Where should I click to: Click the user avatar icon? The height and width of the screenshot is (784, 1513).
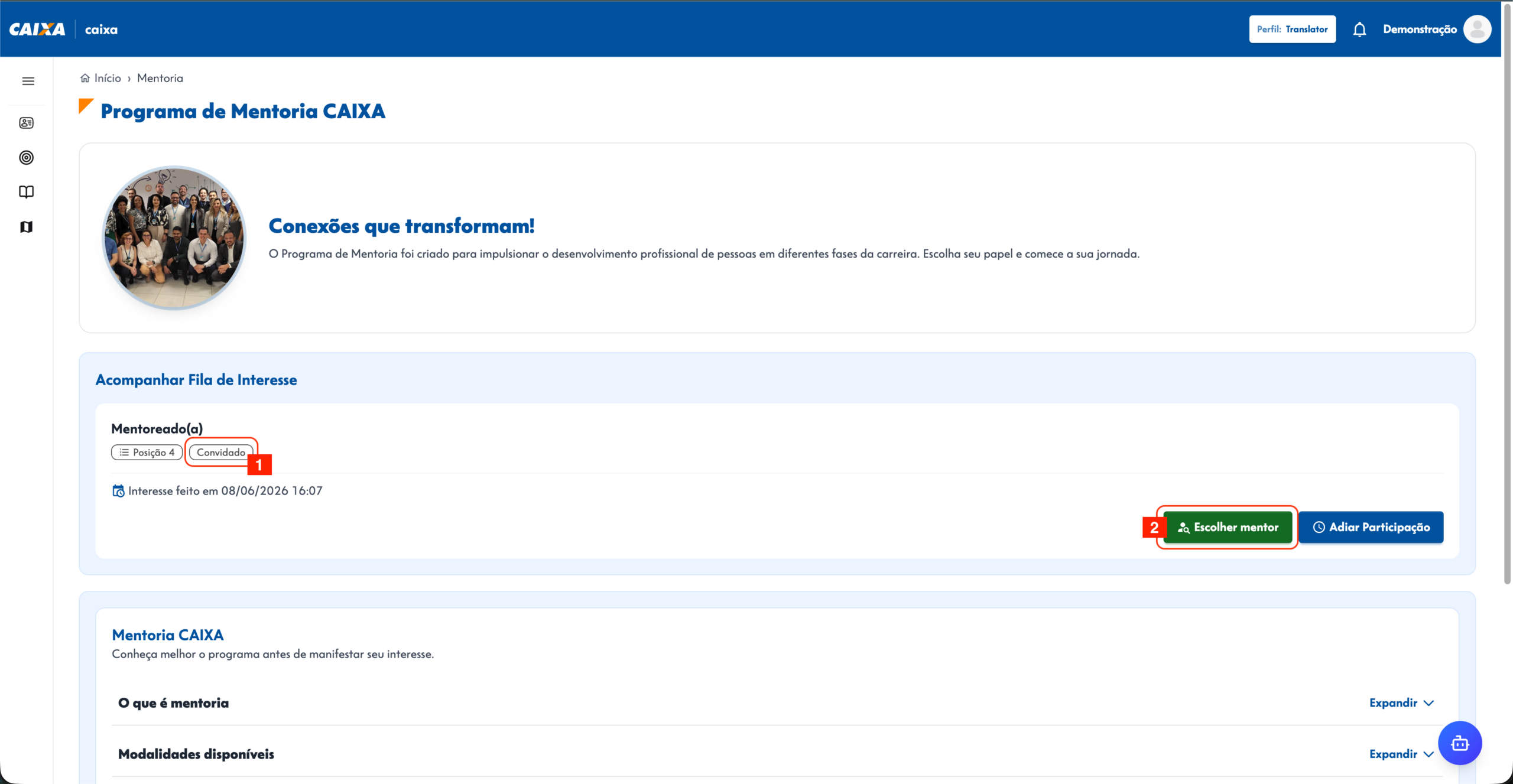tap(1477, 29)
